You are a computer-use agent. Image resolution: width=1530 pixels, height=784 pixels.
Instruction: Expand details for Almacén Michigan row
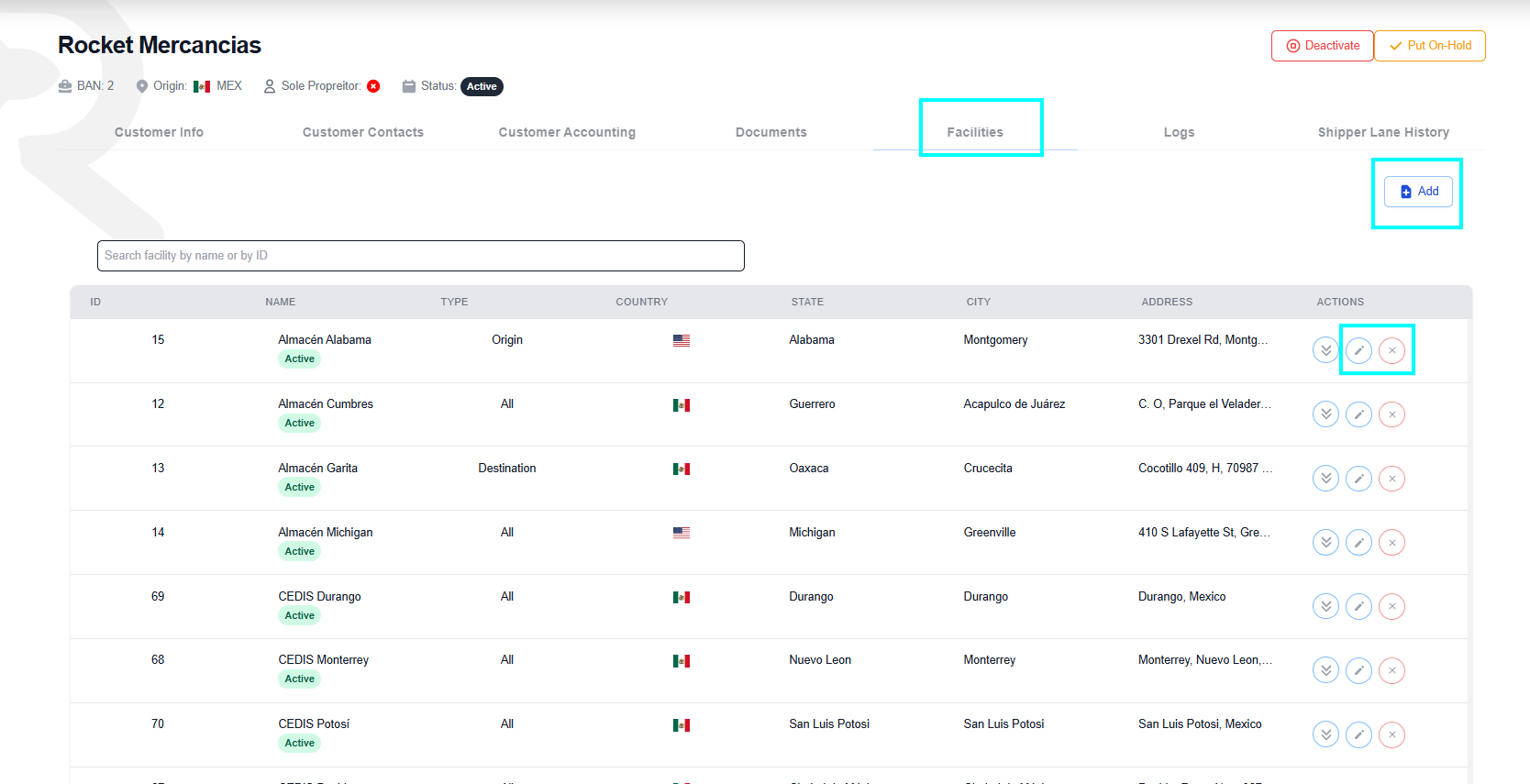pyautogui.click(x=1325, y=543)
